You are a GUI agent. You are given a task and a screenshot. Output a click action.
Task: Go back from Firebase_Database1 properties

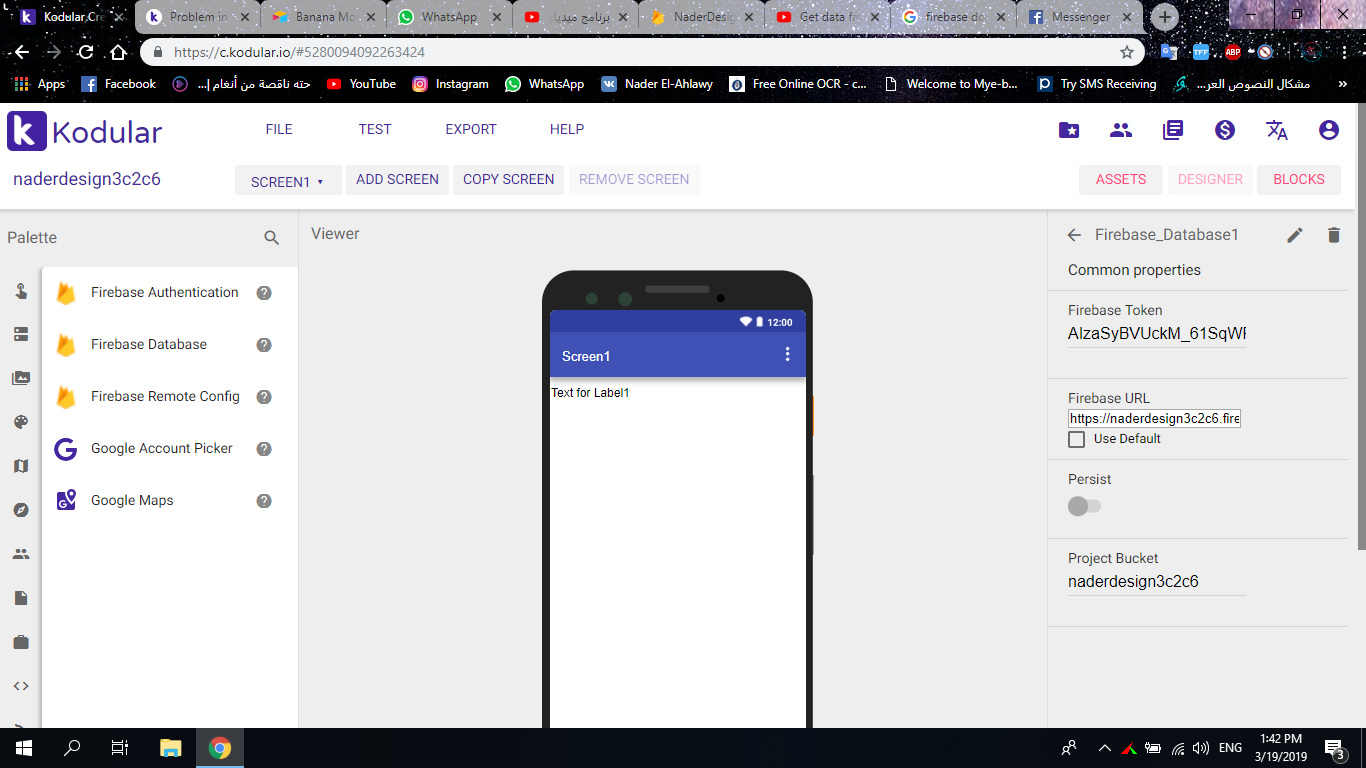tap(1075, 235)
